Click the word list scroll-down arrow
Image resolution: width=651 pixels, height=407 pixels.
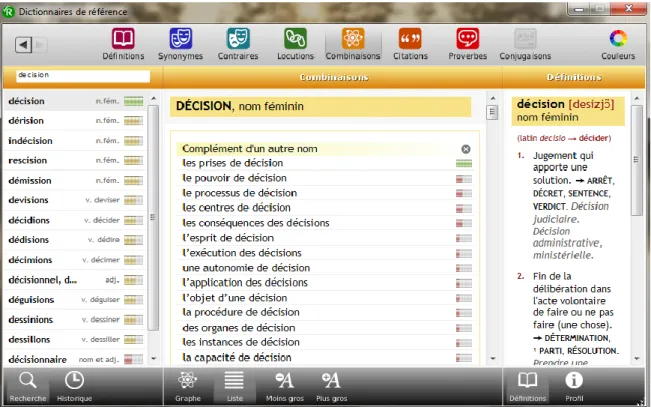[154, 358]
